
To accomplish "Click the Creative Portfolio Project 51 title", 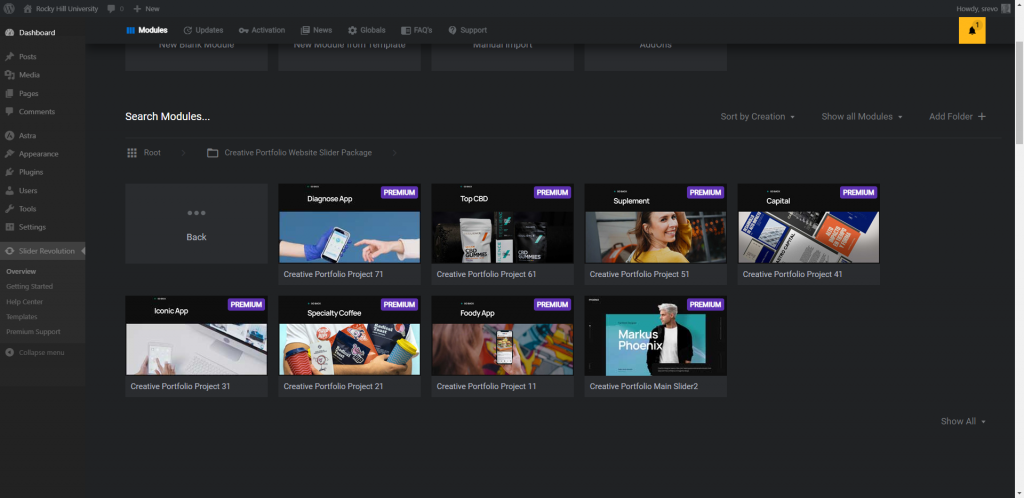I will 639,274.
